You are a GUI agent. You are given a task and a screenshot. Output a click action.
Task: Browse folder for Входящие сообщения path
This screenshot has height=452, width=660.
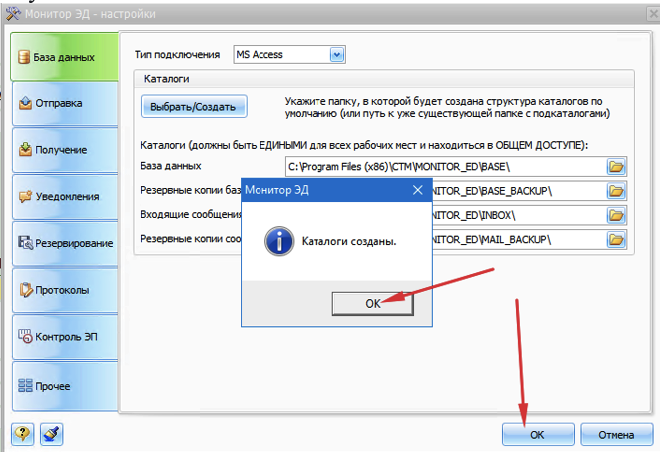(x=616, y=215)
